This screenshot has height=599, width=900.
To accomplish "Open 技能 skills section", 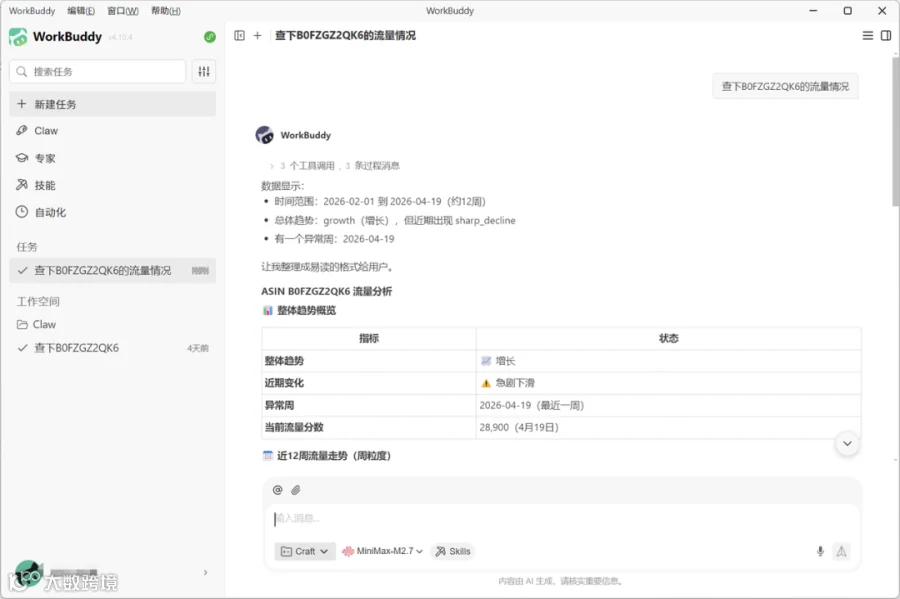I will tap(112, 185).
